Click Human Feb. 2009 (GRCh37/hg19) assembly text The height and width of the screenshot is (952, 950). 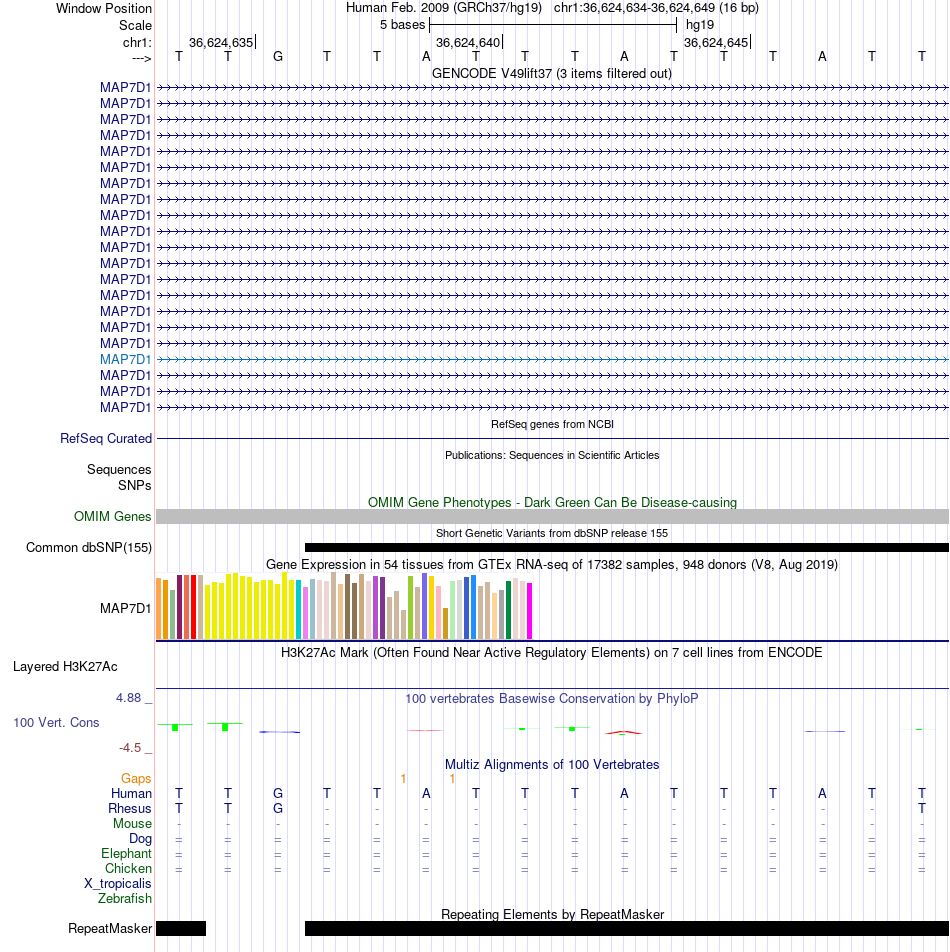(443, 8)
